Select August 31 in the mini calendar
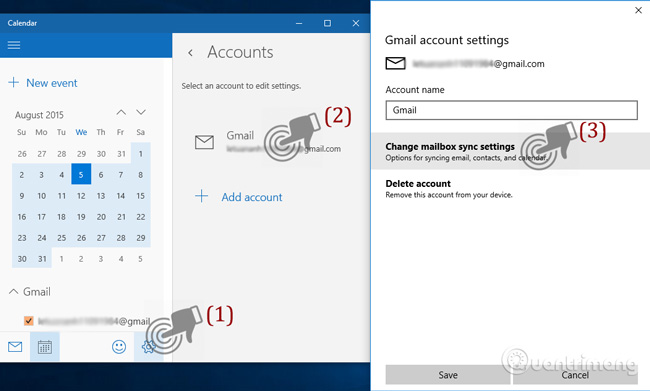Image resolution: width=650 pixels, height=391 pixels. [42, 259]
